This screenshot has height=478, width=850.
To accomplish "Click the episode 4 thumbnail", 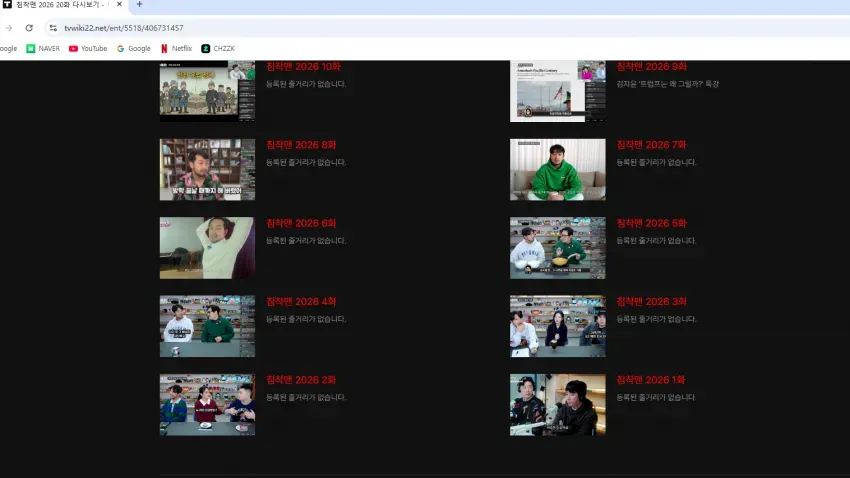I will click(x=207, y=326).
